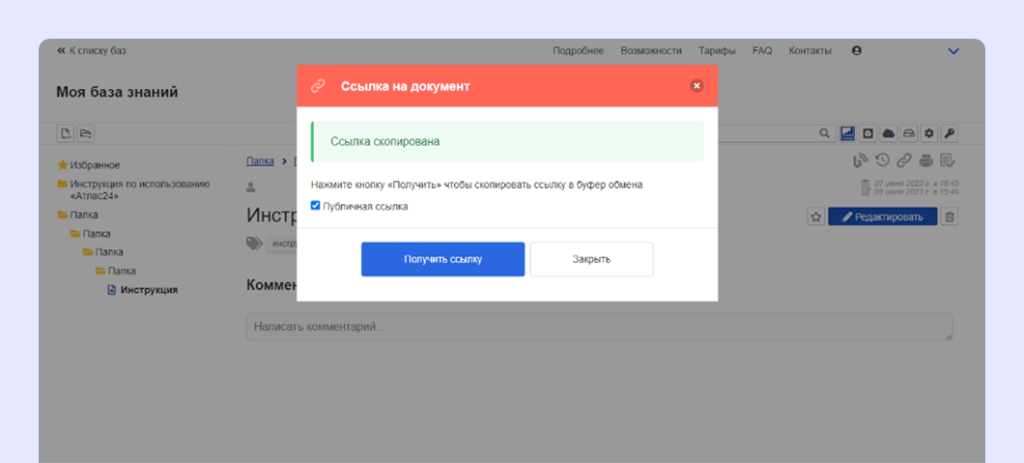1024x463 pixels.
Task: Click the «Написать комментарий» input field
Action: pos(598,327)
